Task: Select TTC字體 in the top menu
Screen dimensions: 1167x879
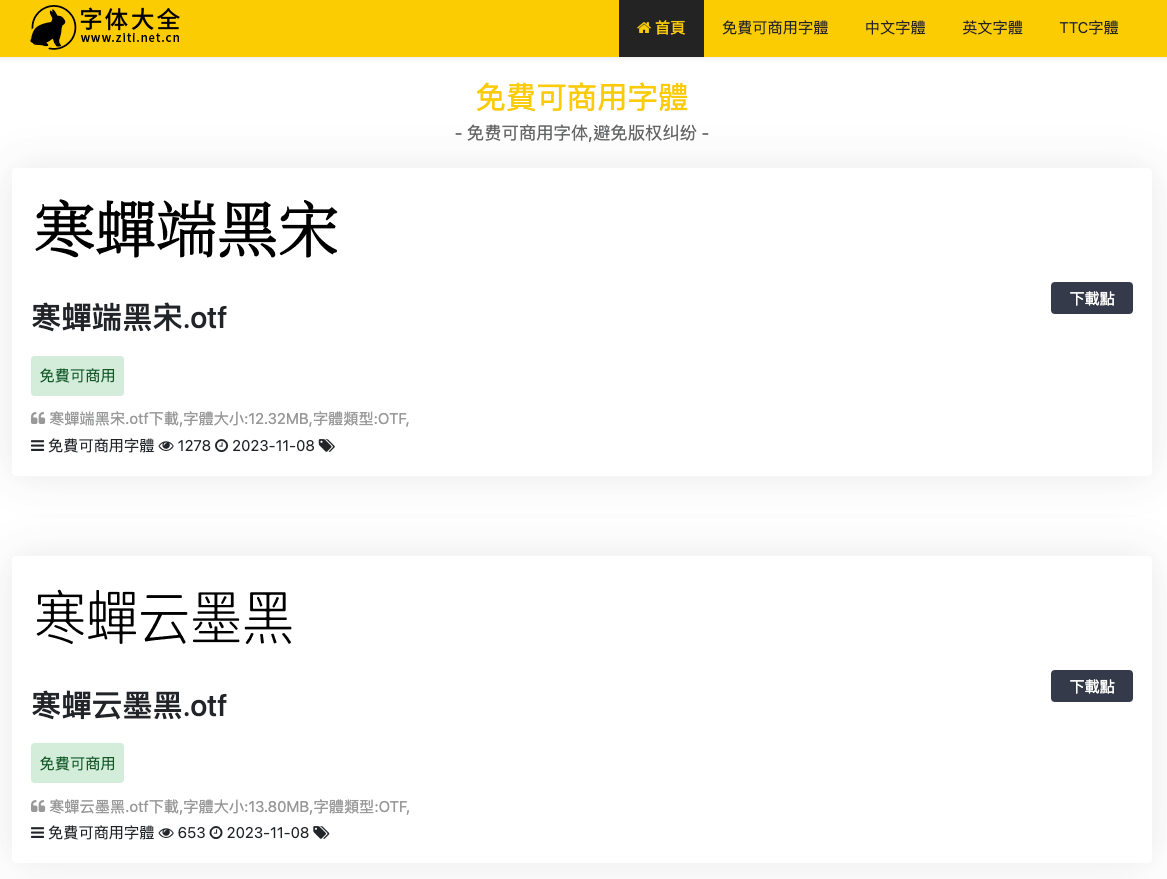Action: tap(1088, 28)
